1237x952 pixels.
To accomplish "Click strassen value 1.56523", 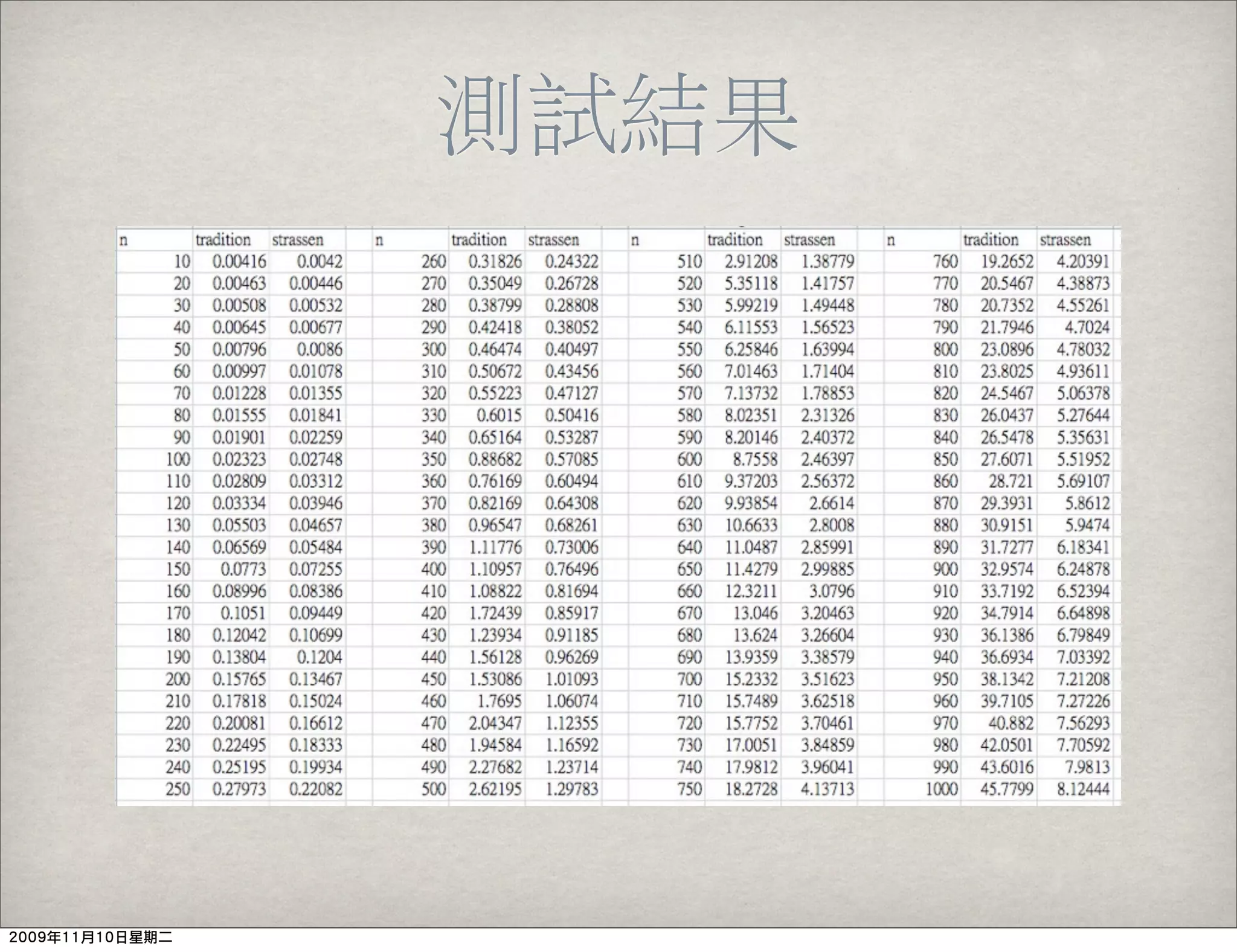I will pos(827,327).
